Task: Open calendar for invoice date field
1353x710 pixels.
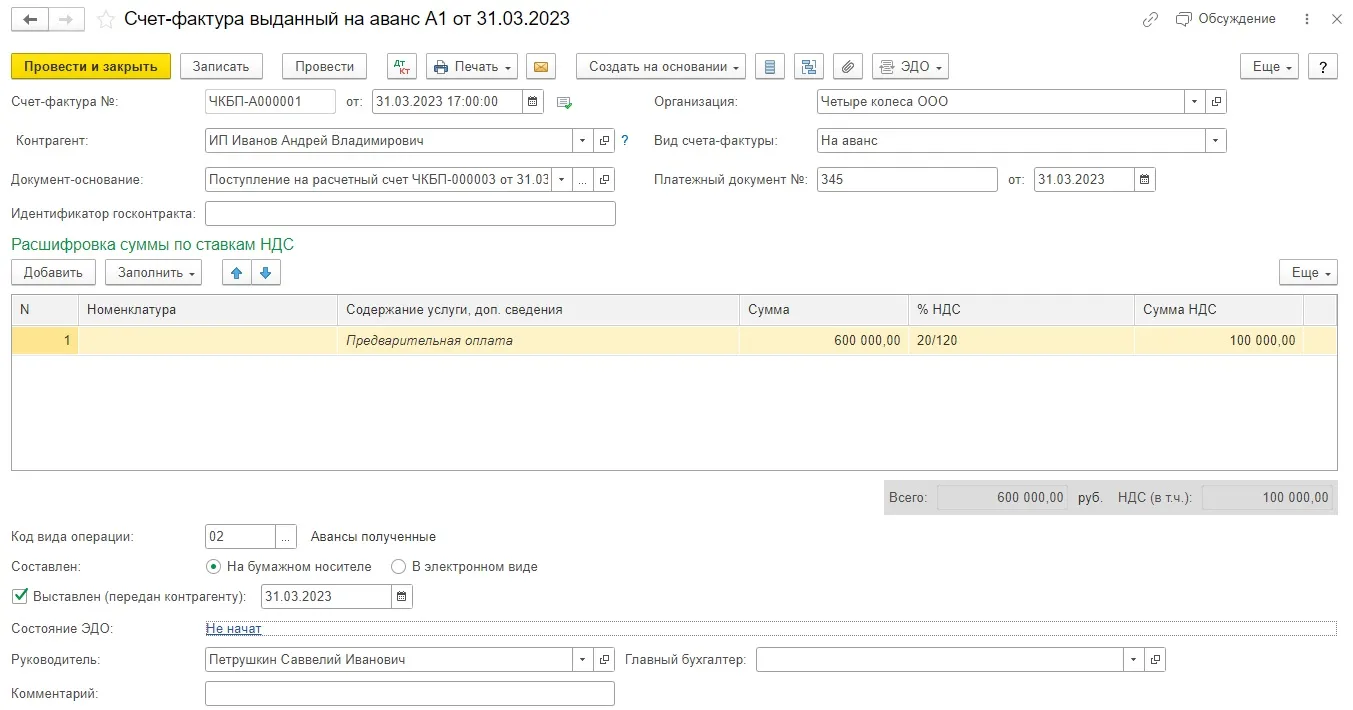Action: click(x=533, y=102)
